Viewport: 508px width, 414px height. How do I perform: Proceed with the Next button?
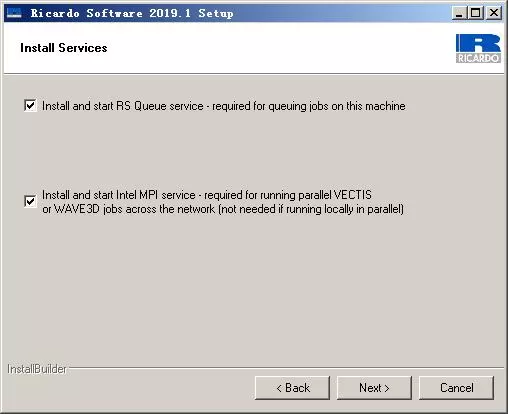point(374,388)
